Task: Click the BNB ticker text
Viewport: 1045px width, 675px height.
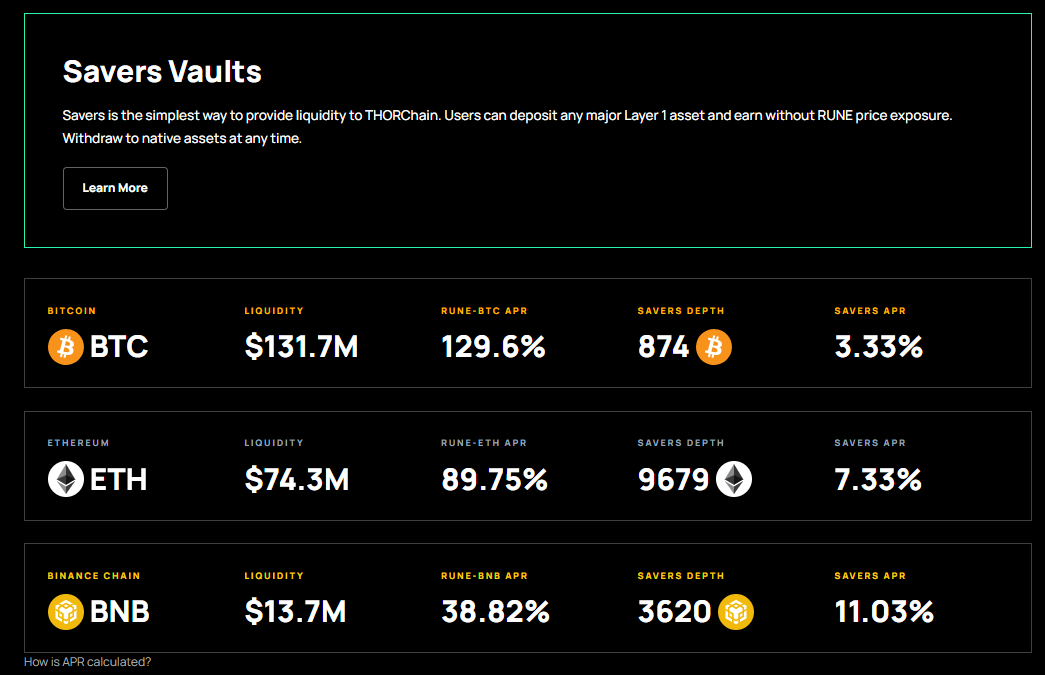Action: pos(119,612)
